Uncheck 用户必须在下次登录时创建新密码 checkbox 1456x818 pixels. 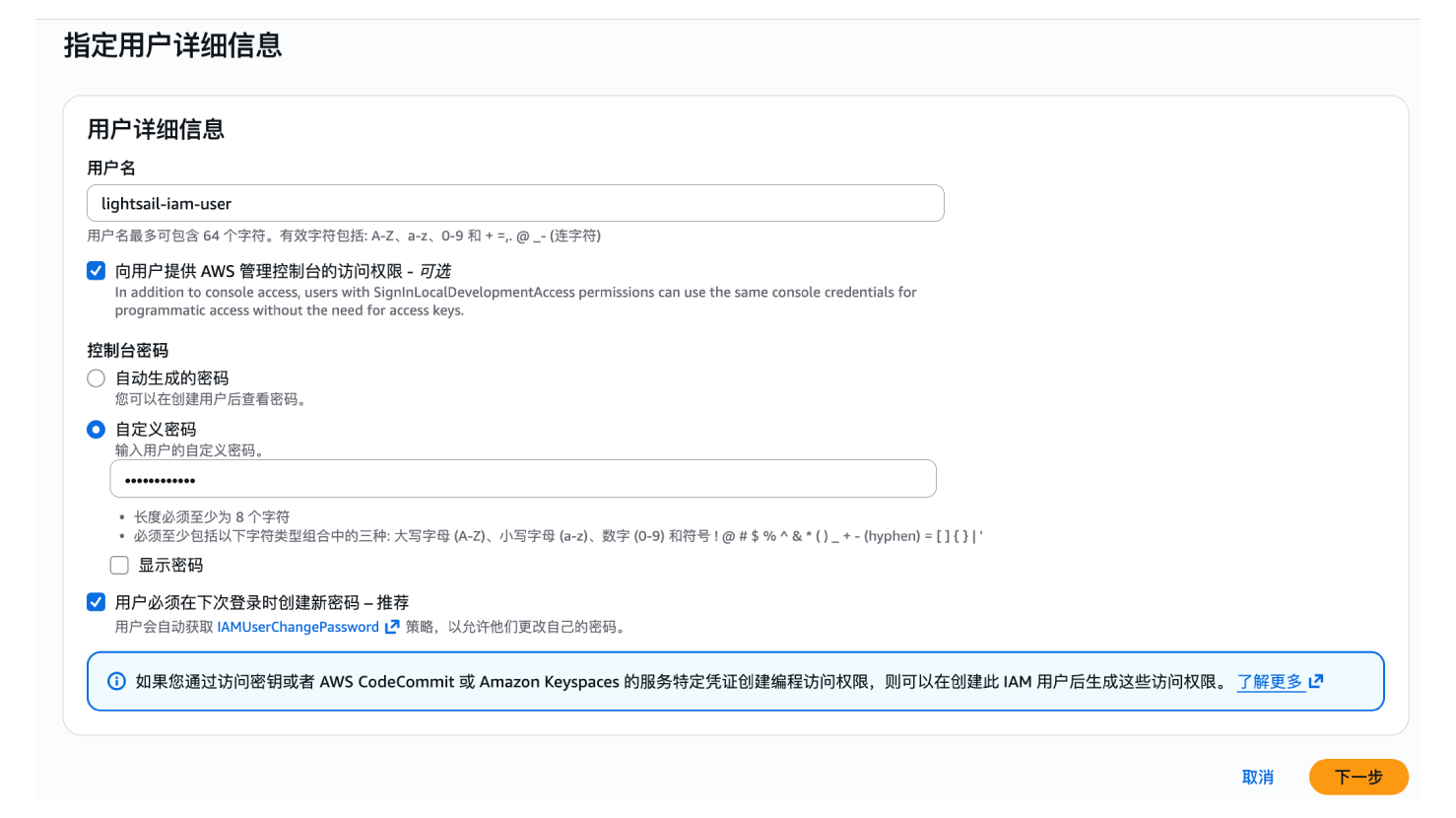point(96,602)
